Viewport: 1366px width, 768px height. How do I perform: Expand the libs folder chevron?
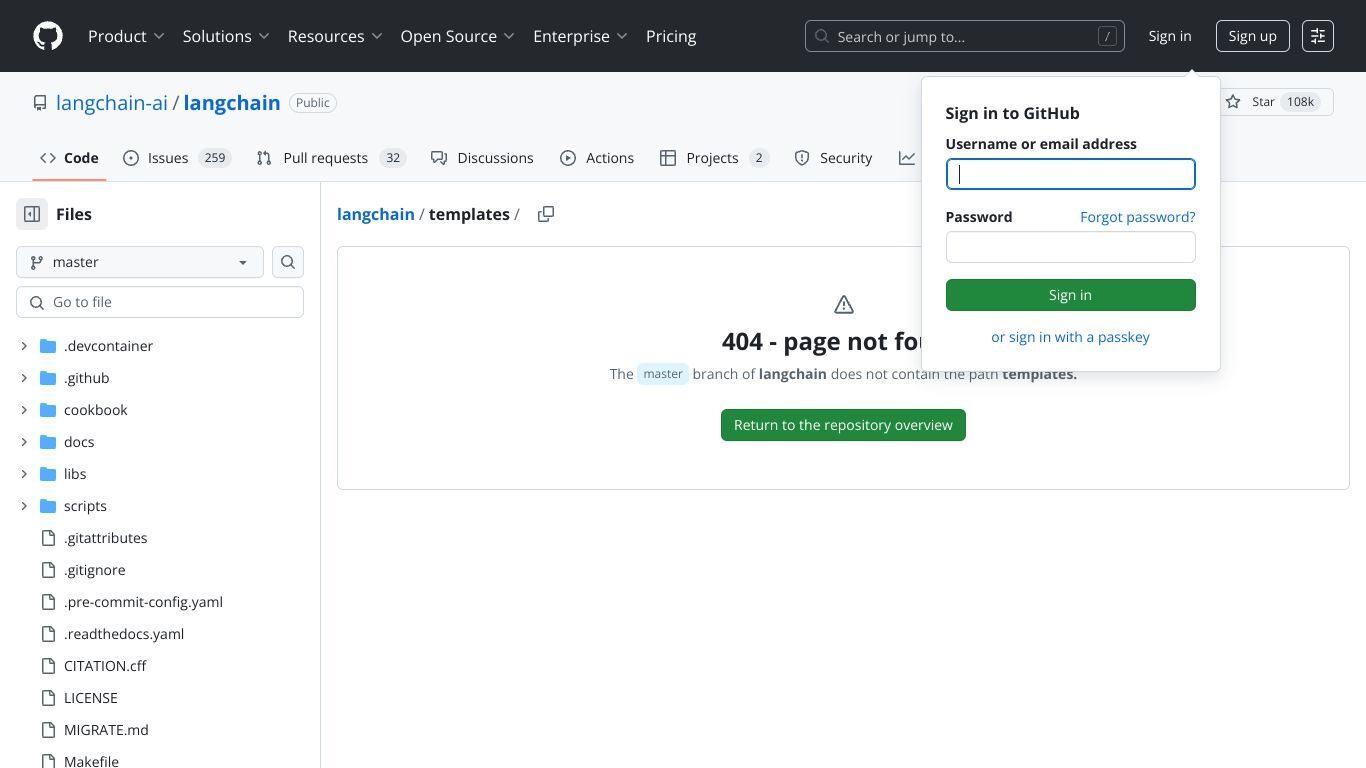click(x=24, y=474)
